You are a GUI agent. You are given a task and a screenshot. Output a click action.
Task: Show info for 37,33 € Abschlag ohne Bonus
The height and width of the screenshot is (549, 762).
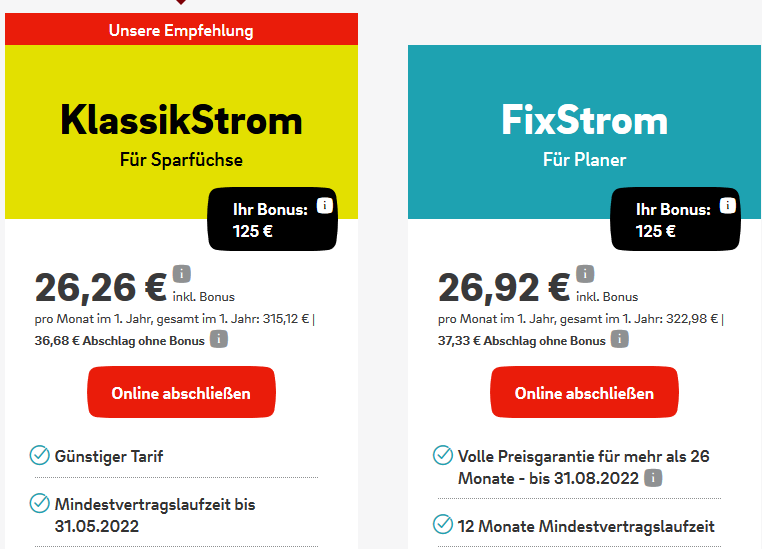pyautogui.click(x=620, y=339)
